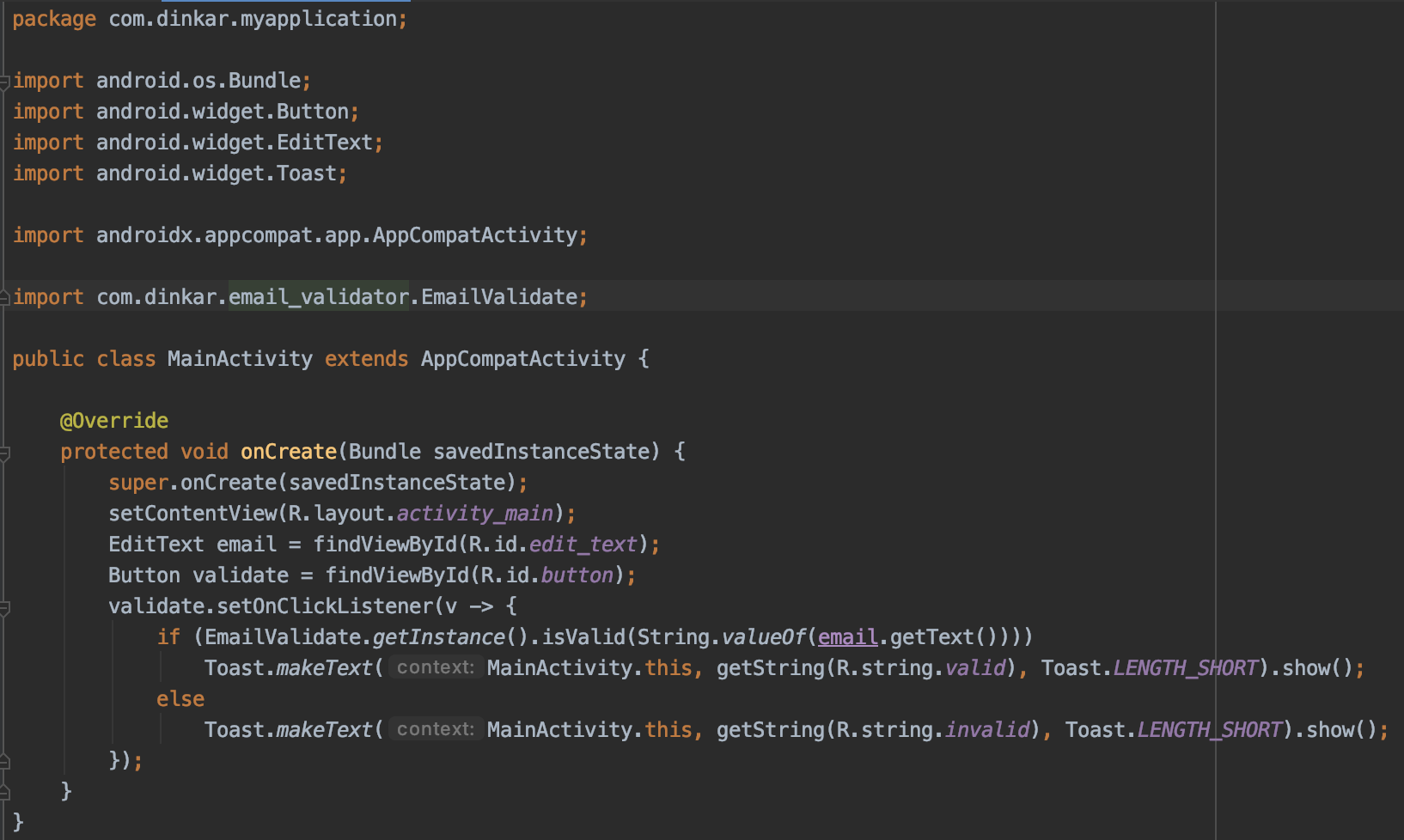The image size is (1404, 840).
Task: Click the 'void' keyword
Action: [204, 452]
